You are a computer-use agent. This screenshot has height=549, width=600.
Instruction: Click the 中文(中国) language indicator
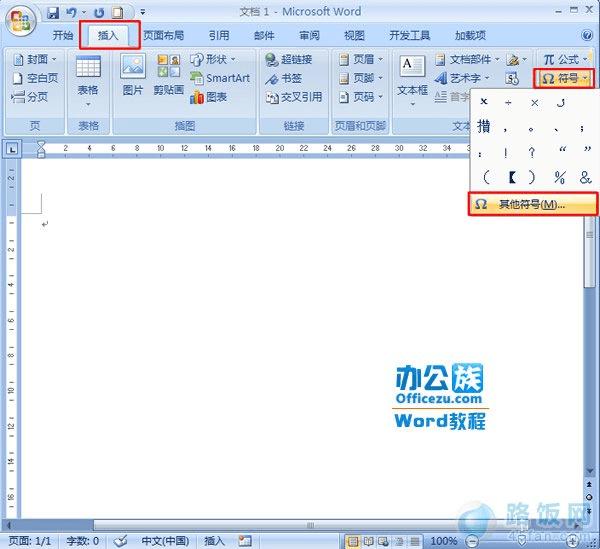[x=165, y=541]
